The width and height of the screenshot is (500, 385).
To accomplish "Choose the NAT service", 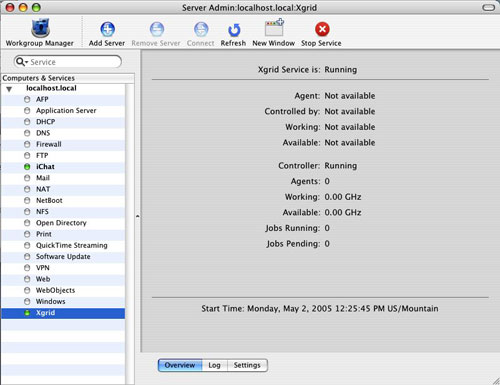I will pyautogui.click(x=63, y=189).
